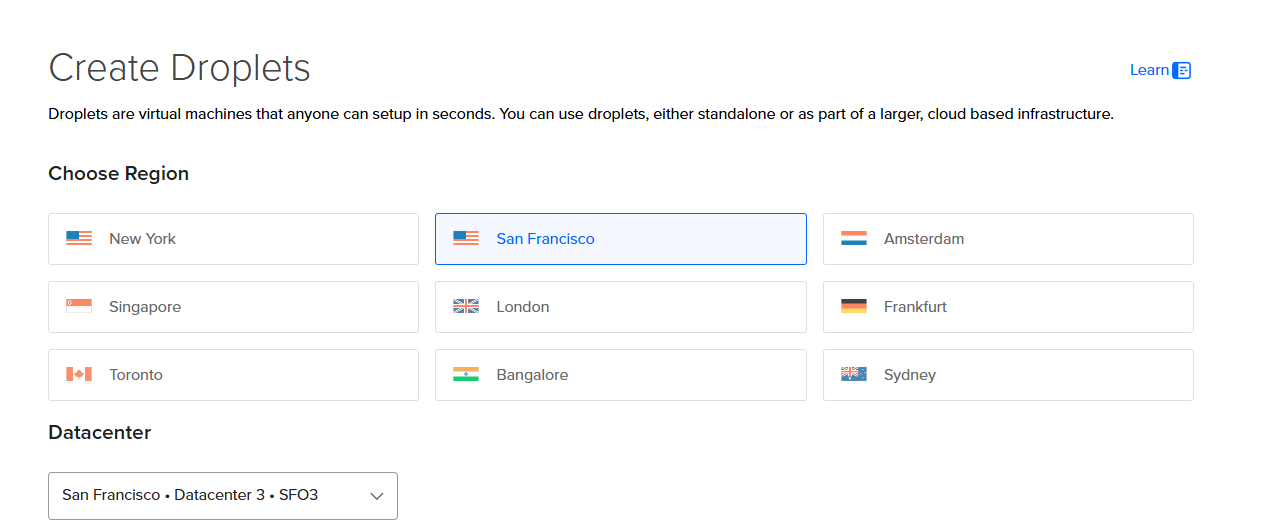Click the Australian flag icon for Sydney

coord(854,374)
